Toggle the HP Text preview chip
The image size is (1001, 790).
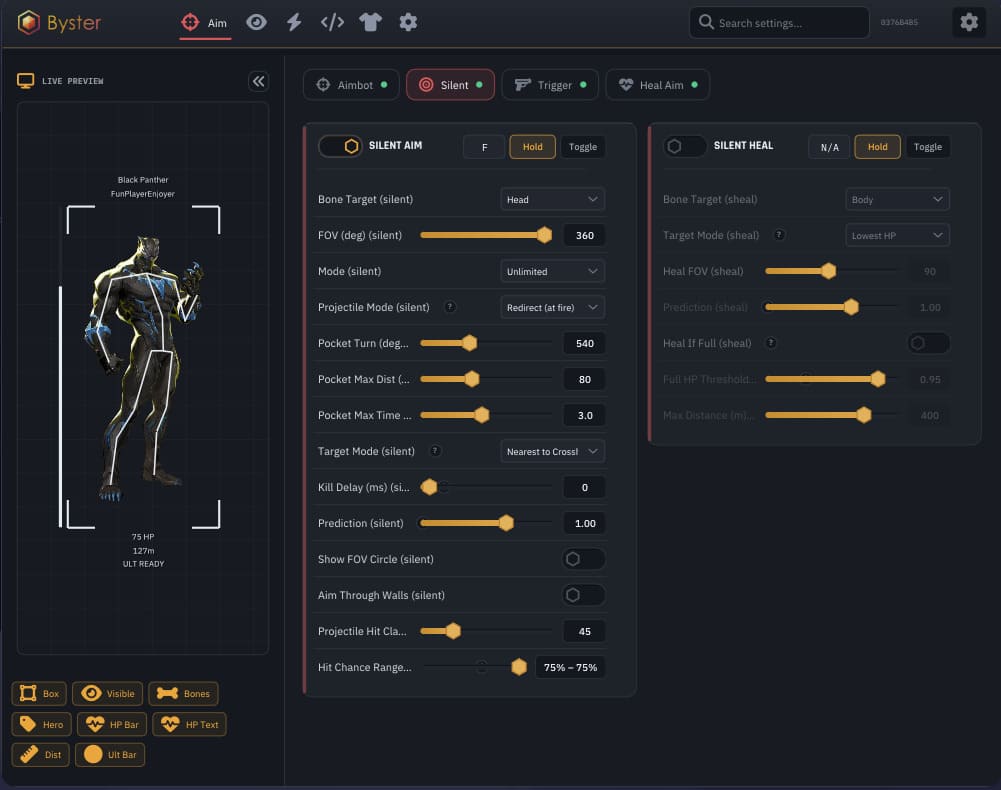click(x=189, y=724)
